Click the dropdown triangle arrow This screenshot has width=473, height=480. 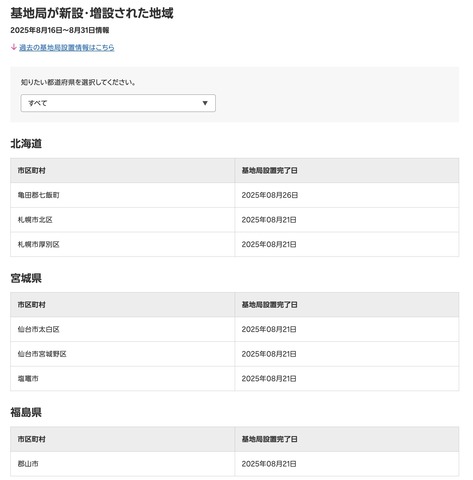click(205, 103)
